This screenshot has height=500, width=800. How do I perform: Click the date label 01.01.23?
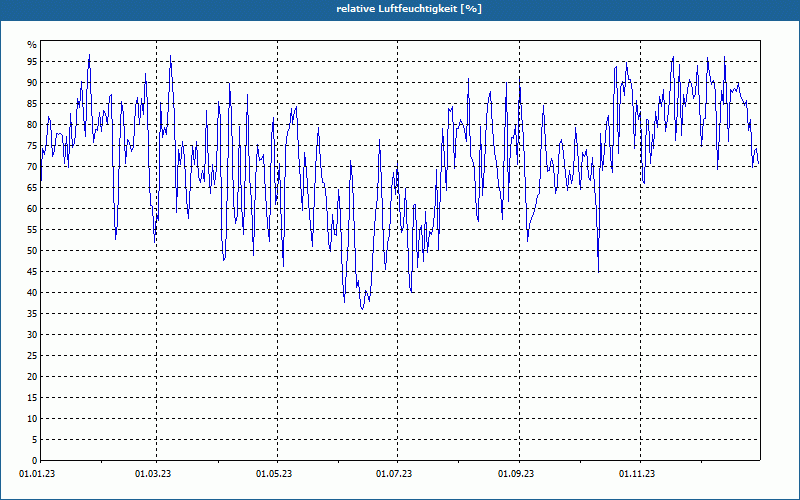37,474
